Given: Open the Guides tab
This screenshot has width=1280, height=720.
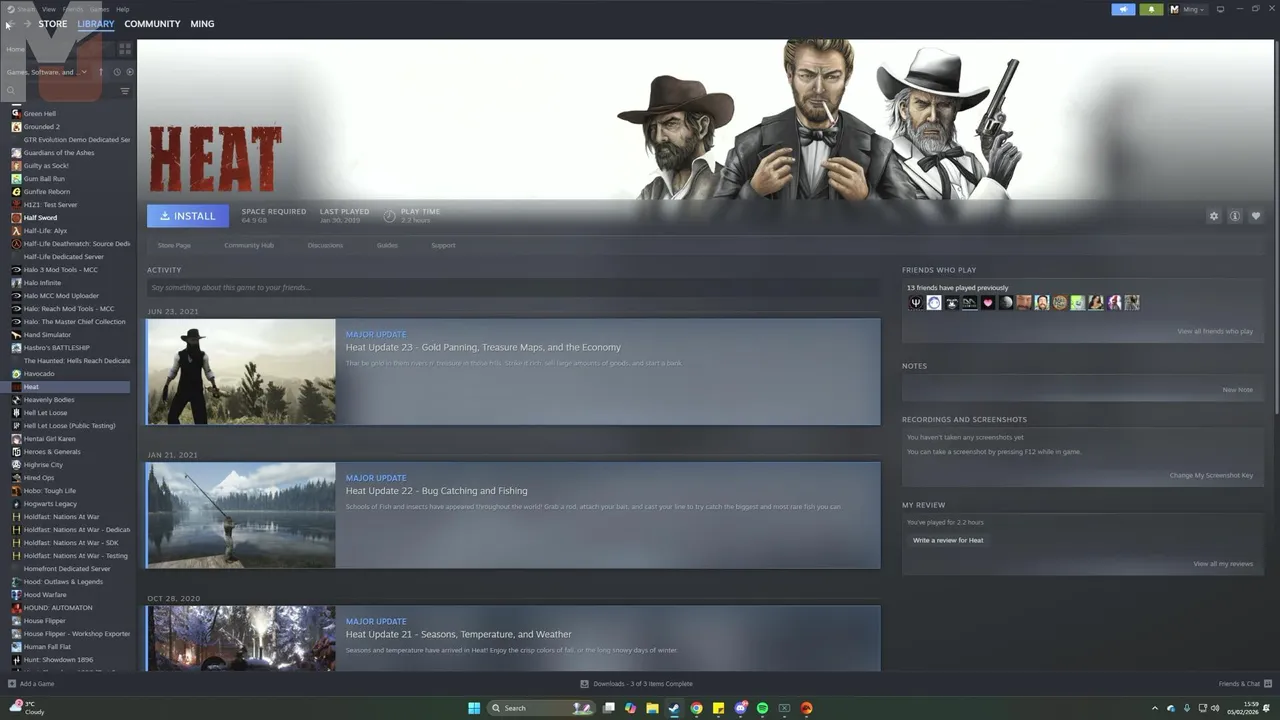Looking at the screenshot, I should [387, 245].
